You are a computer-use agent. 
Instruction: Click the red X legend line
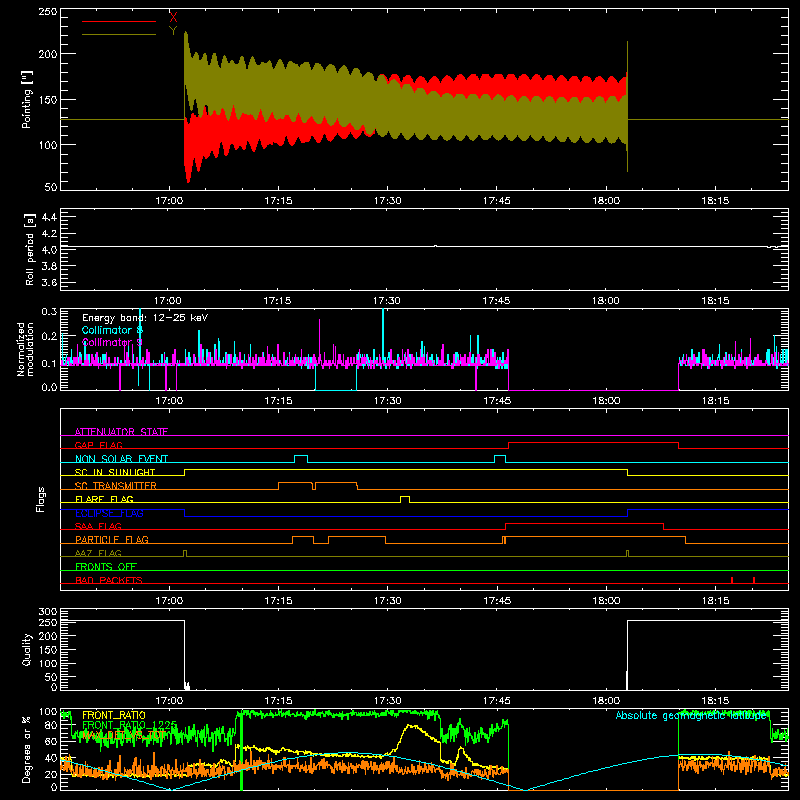click(x=118, y=21)
